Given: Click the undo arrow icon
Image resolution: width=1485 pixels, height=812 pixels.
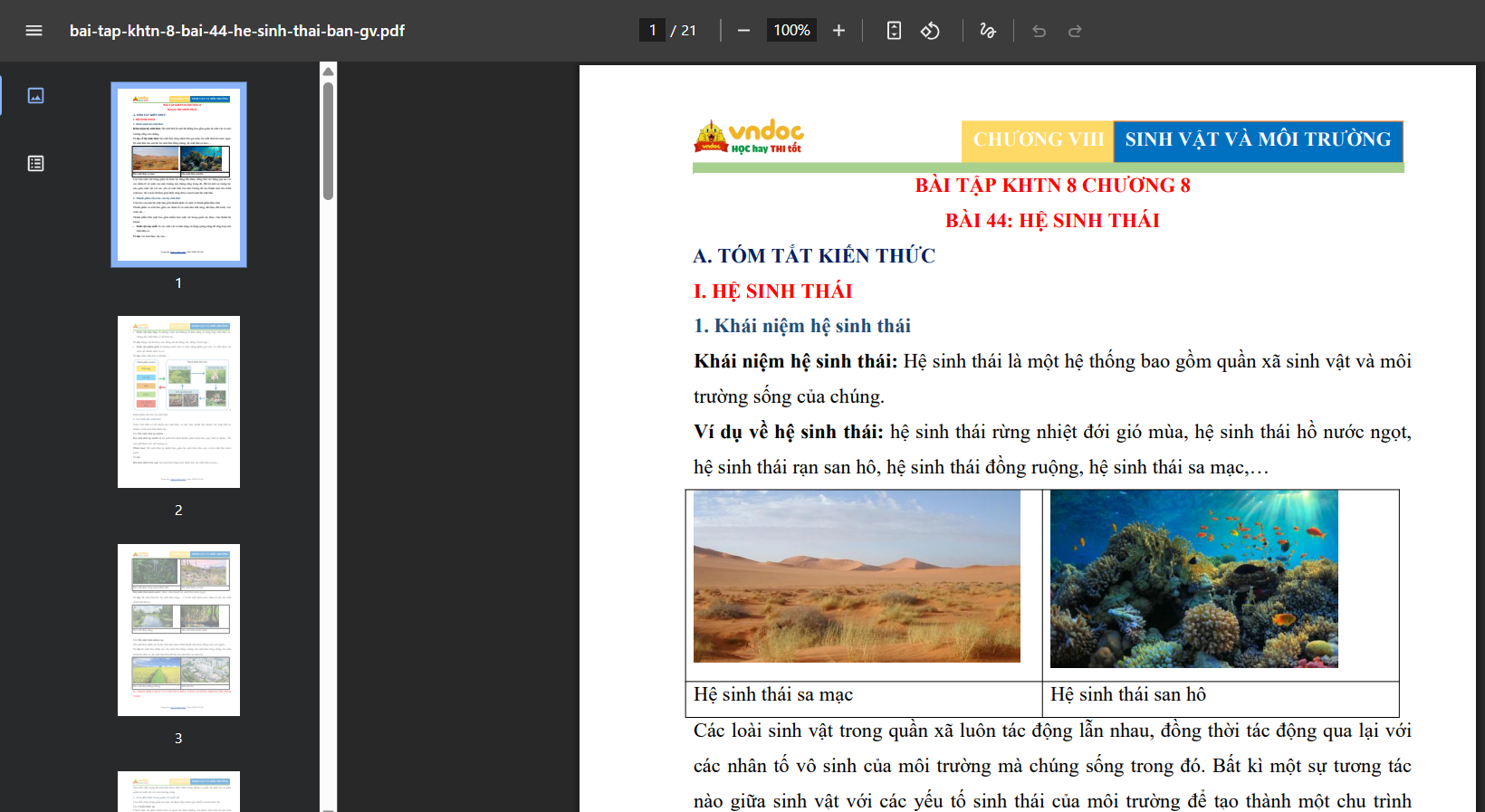Looking at the screenshot, I should click(1039, 31).
